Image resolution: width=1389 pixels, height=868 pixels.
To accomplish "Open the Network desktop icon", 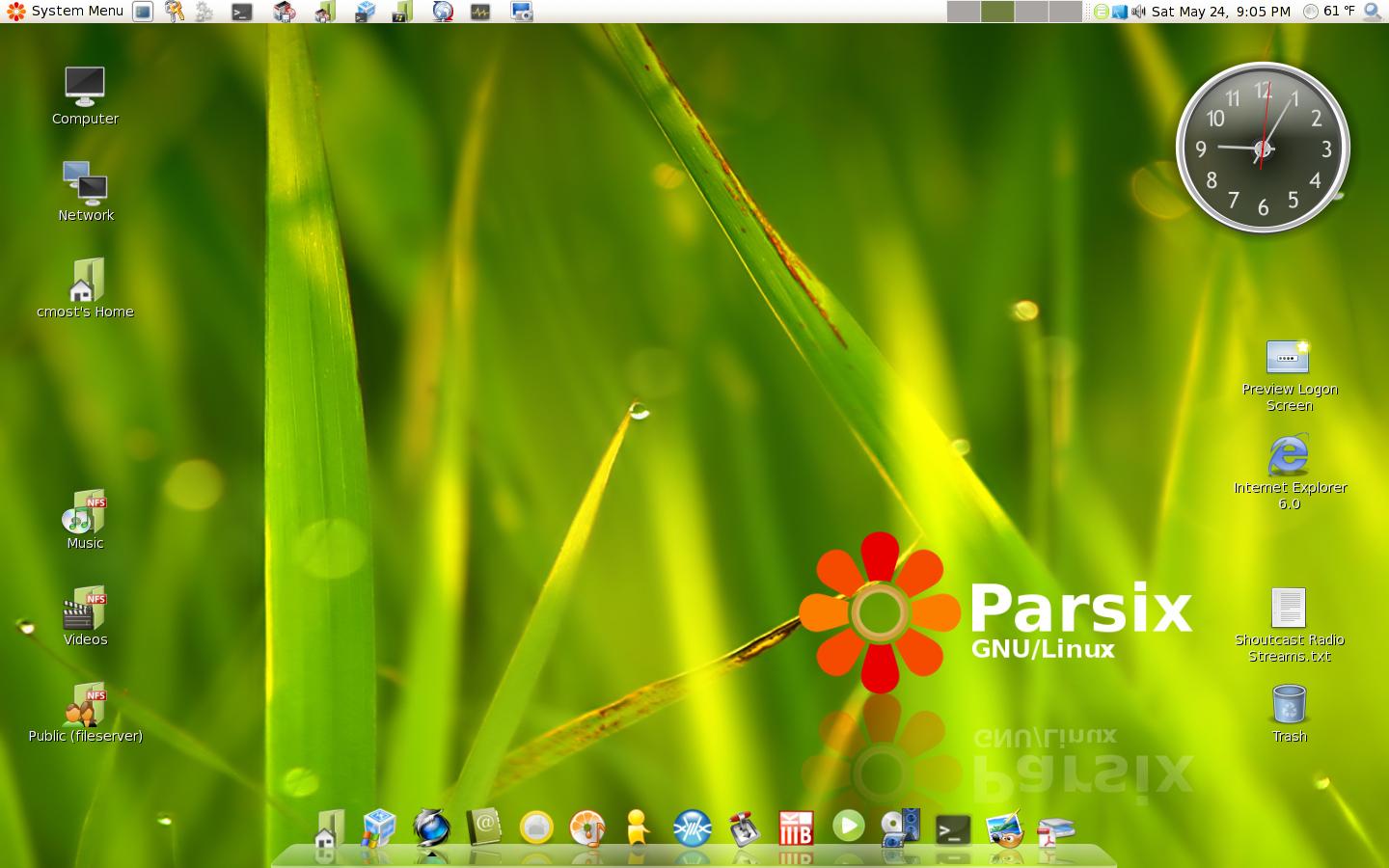I will [x=85, y=192].
